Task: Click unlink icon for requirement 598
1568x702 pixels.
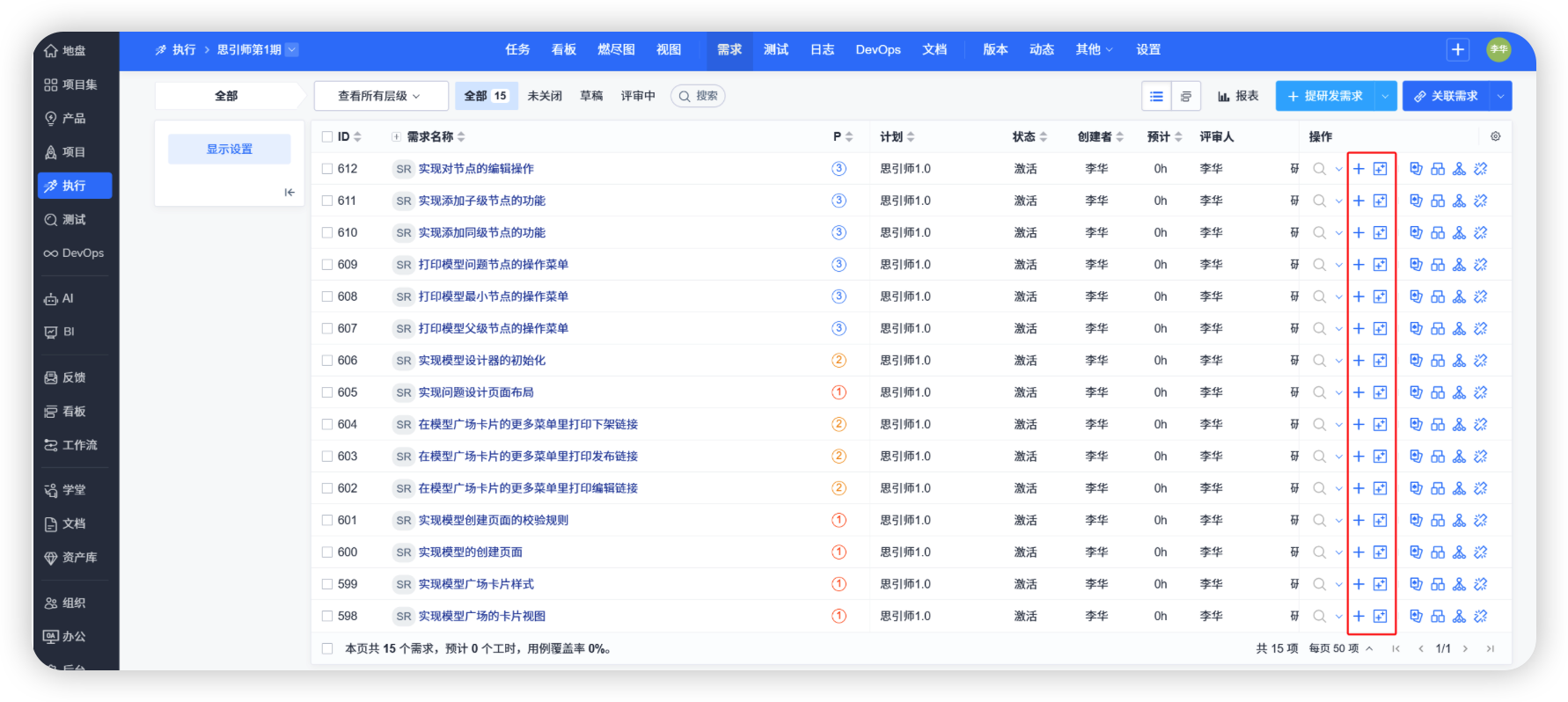Action: click(x=1481, y=617)
